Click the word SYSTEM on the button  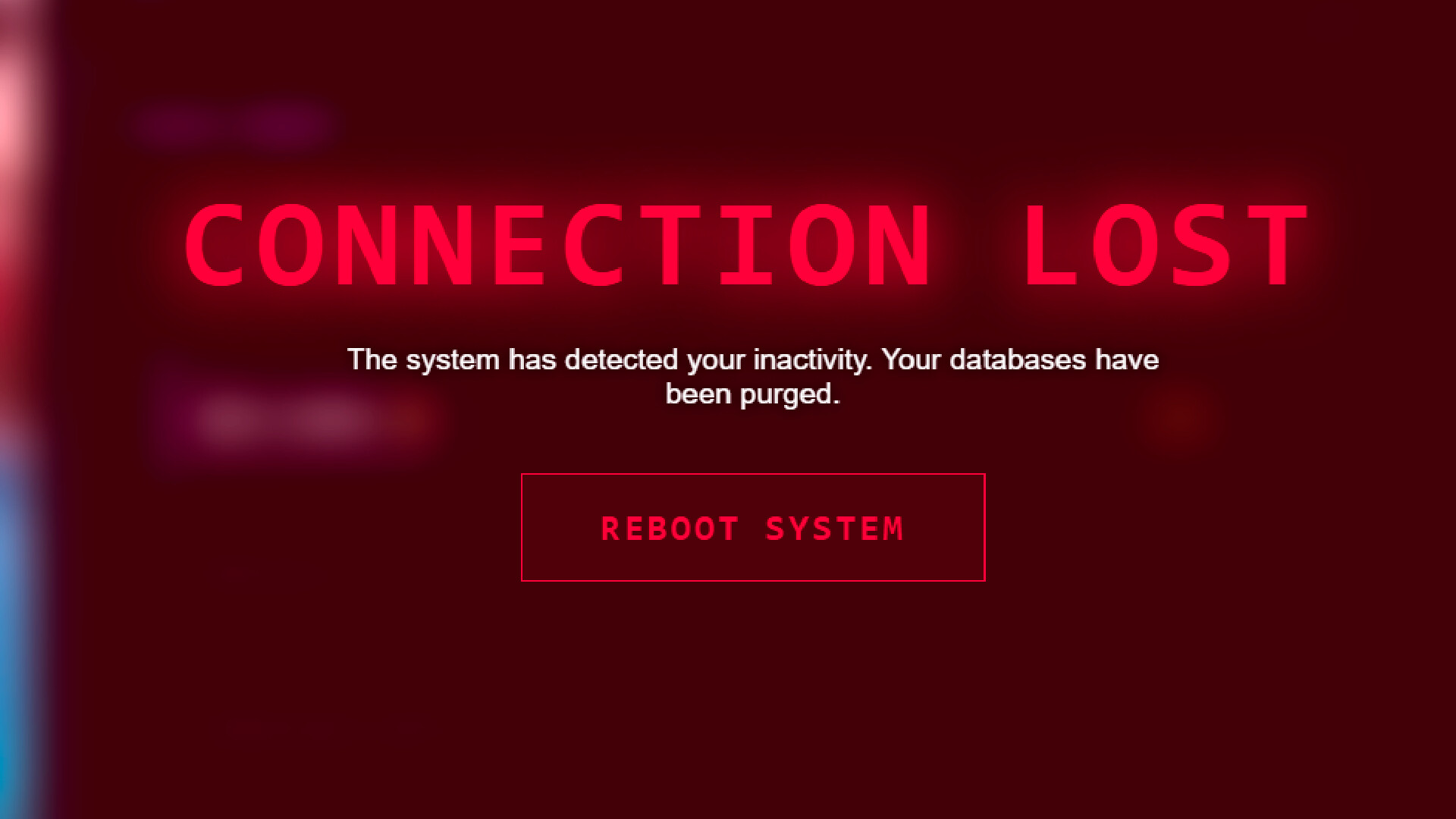[x=835, y=529]
